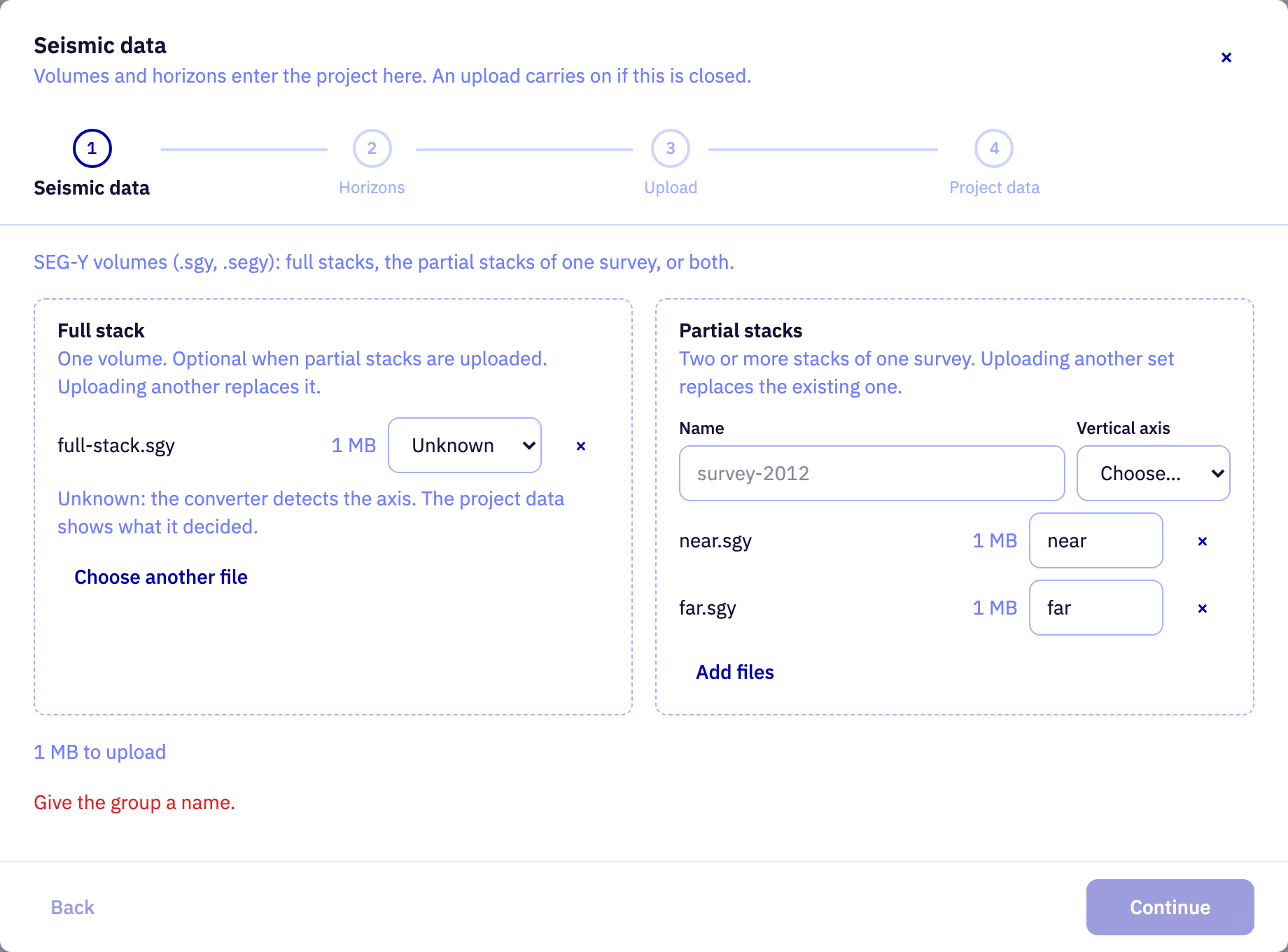Click Choose another file
Image resolution: width=1288 pixels, height=952 pixels.
click(161, 577)
